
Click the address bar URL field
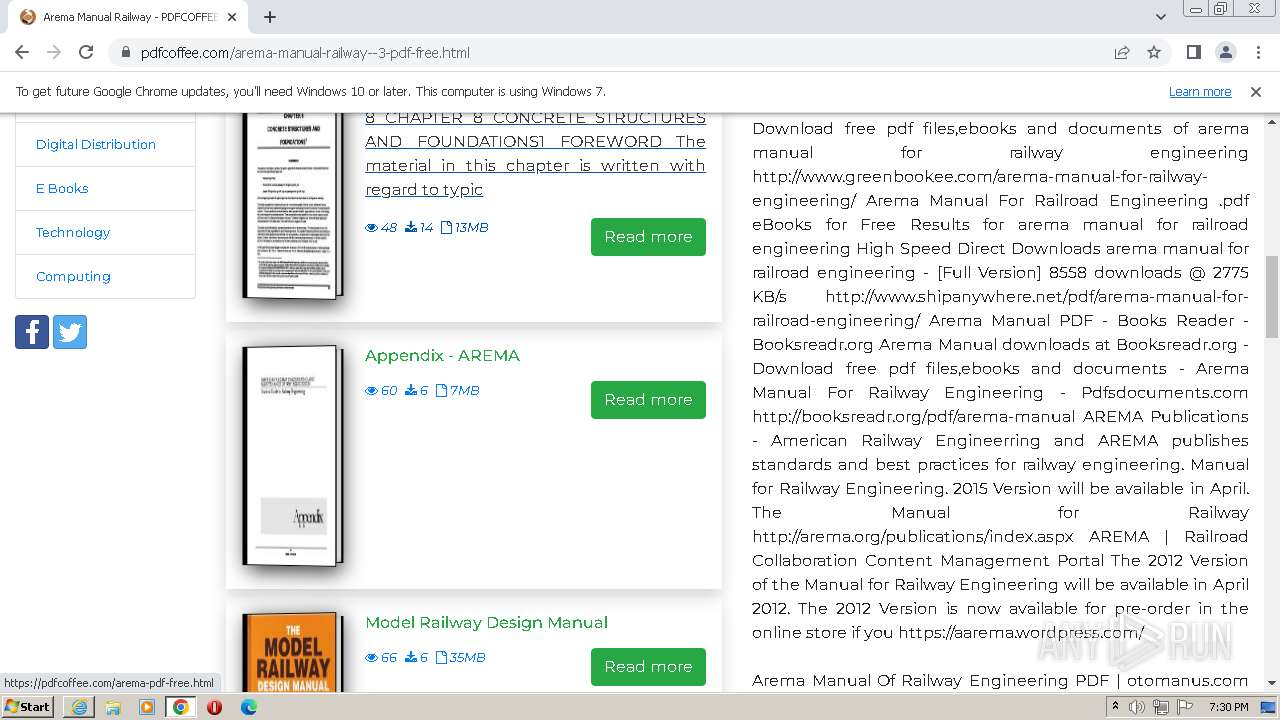[620, 52]
